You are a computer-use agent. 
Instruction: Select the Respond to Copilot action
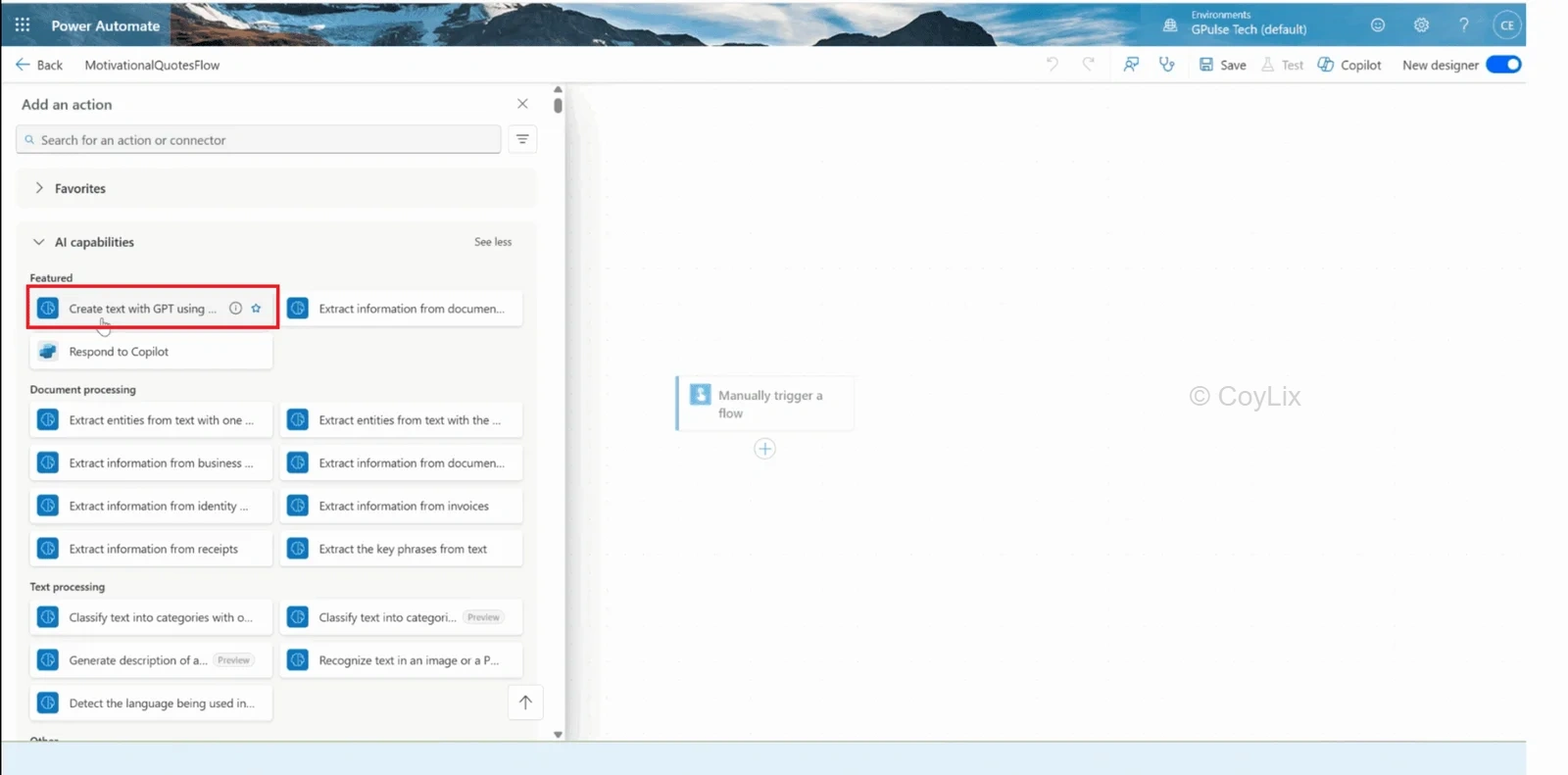click(x=151, y=352)
